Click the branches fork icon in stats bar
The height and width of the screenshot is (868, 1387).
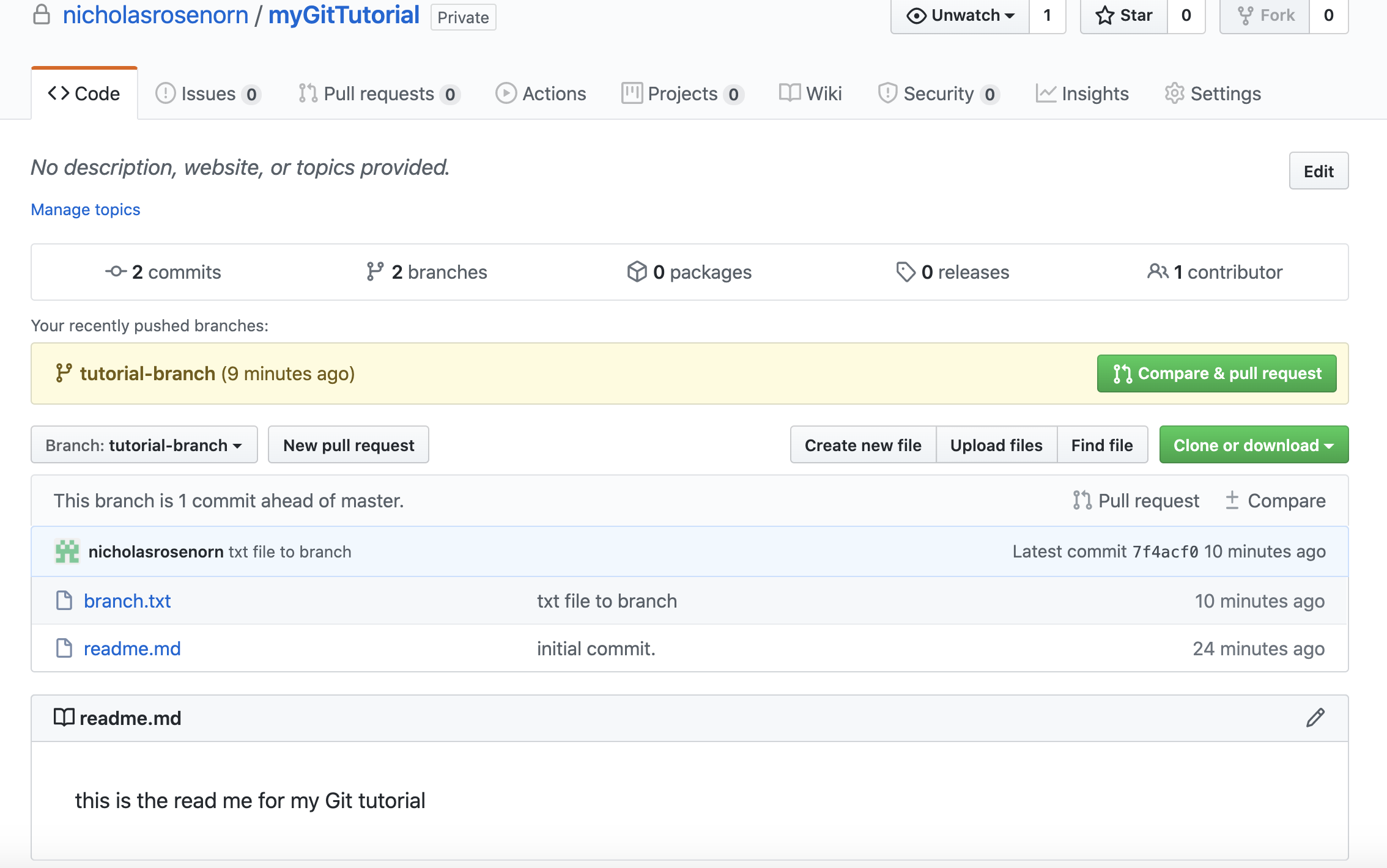point(375,271)
